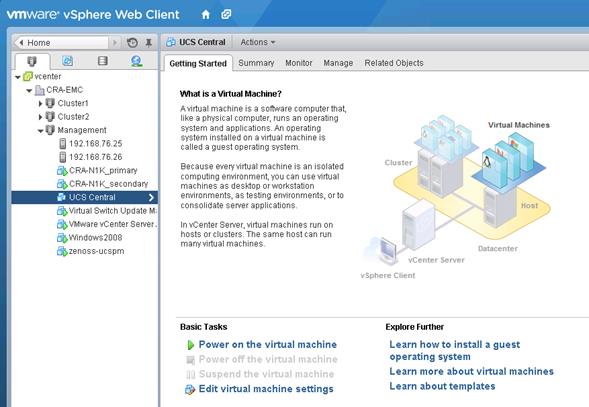
Task: Click the Management cluster icon
Action: pos(50,130)
